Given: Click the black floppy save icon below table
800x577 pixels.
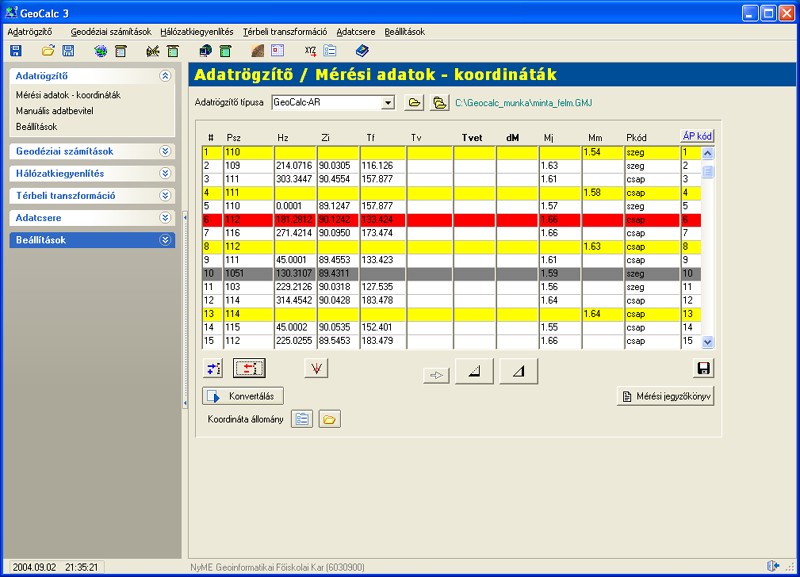Looking at the screenshot, I should pyautogui.click(x=704, y=368).
